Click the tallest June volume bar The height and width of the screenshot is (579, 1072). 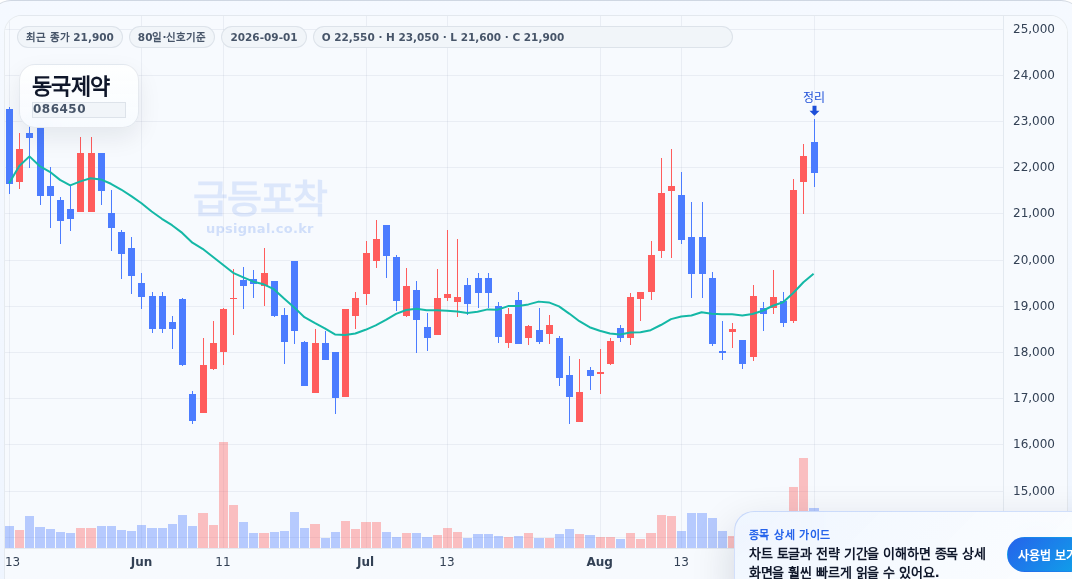pos(223,495)
